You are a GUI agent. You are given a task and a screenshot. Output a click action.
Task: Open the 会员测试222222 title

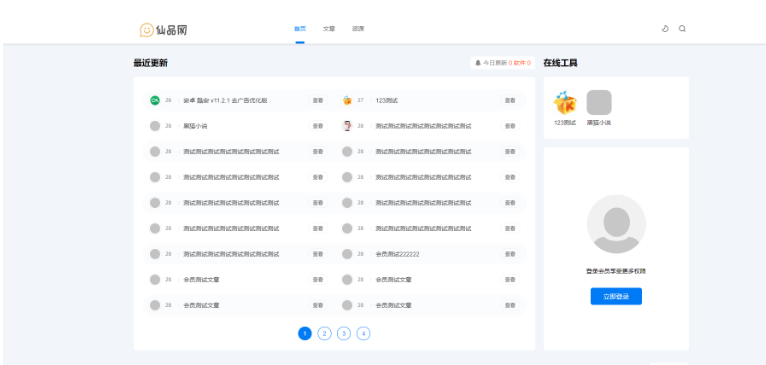397,254
